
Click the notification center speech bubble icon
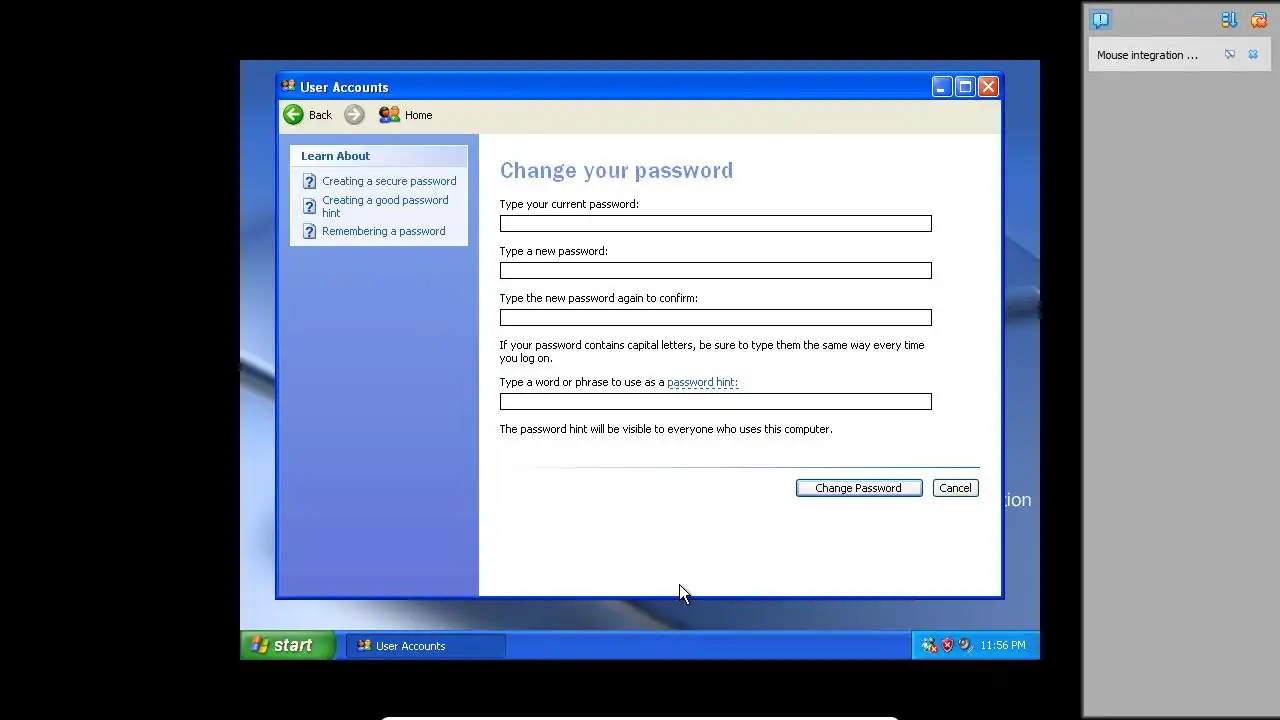coord(1101,20)
